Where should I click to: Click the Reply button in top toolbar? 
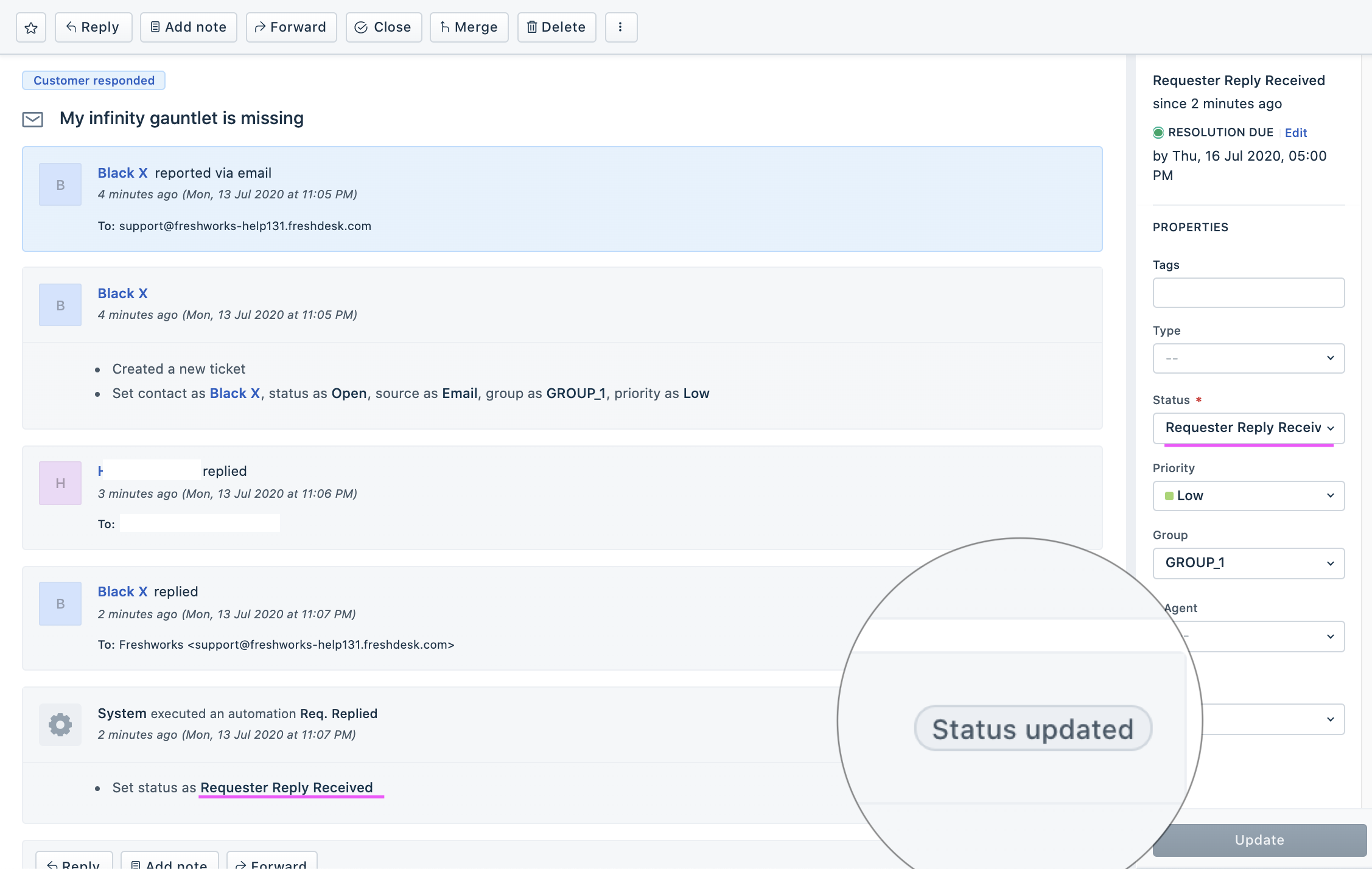click(93, 27)
